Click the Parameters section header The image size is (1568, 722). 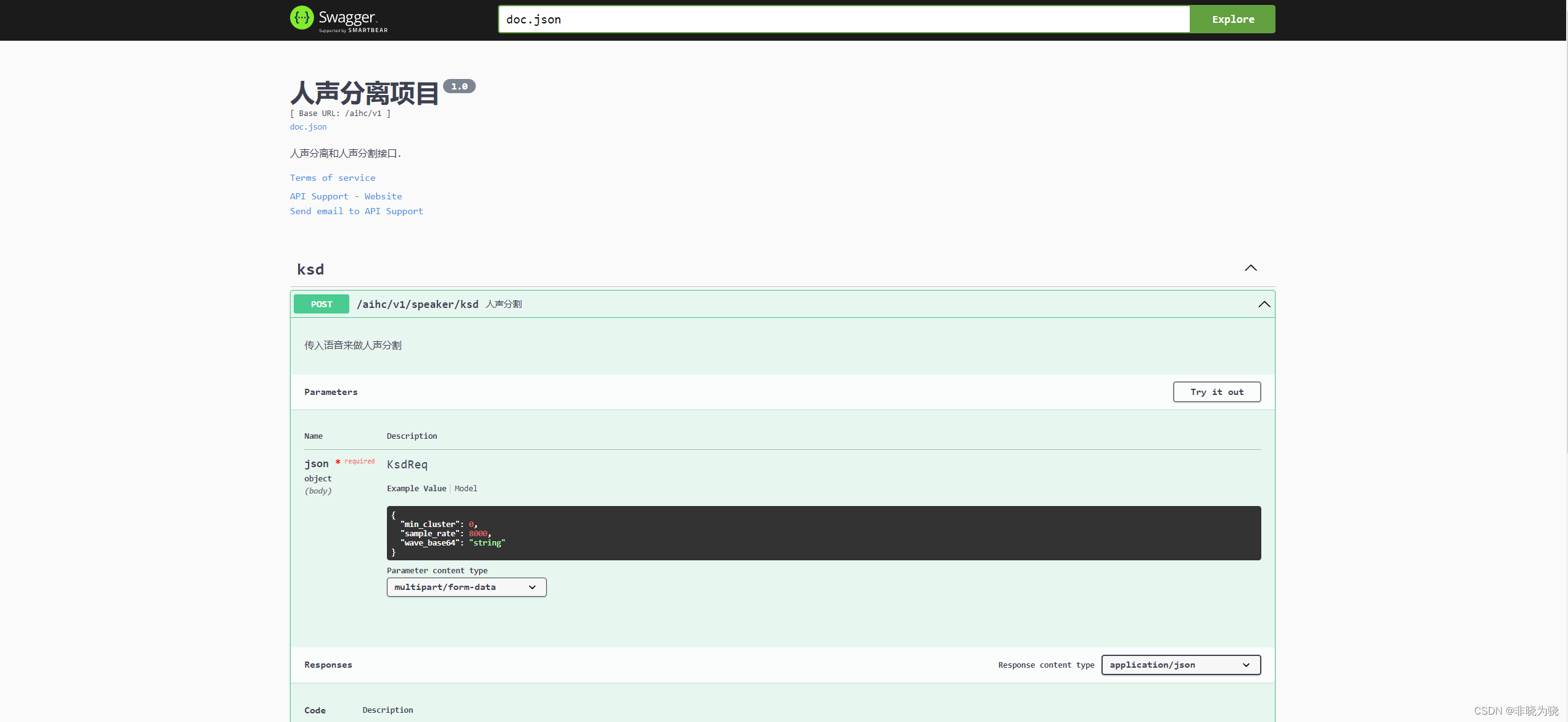click(x=331, y=392)
